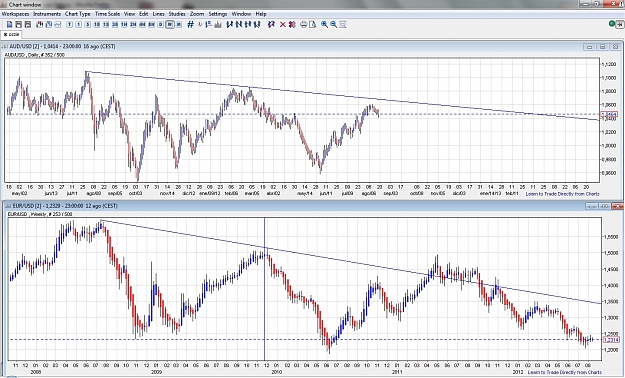Set the tick (T) timeframe
This screenshot has height=378, width=625.
(x=70, y=25)
